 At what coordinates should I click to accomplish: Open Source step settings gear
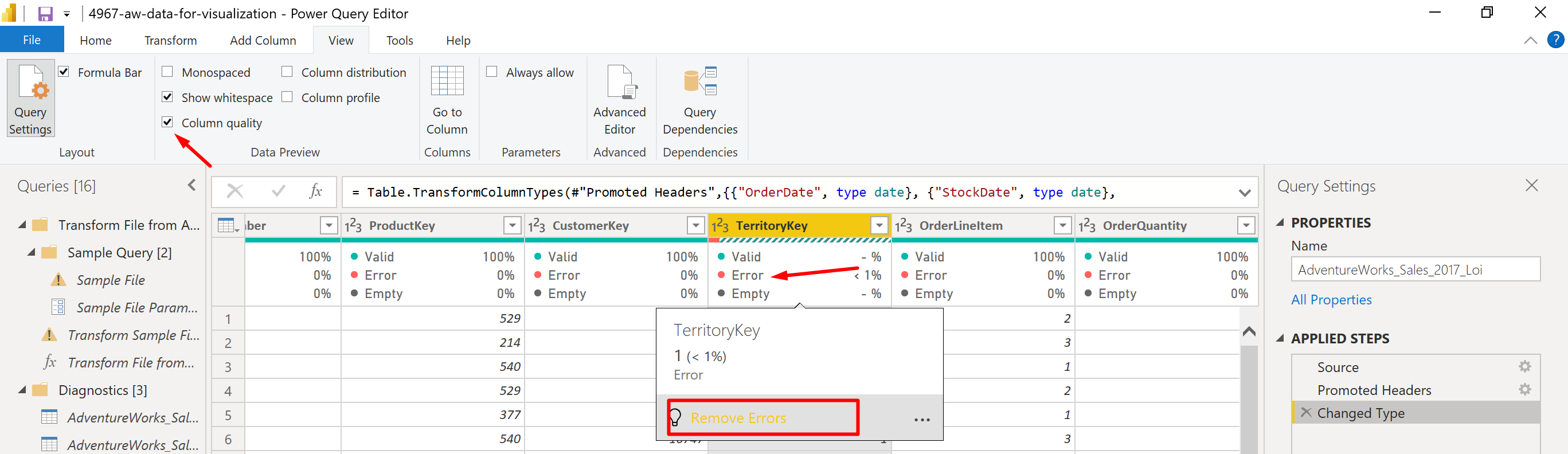click(1525, 366)
